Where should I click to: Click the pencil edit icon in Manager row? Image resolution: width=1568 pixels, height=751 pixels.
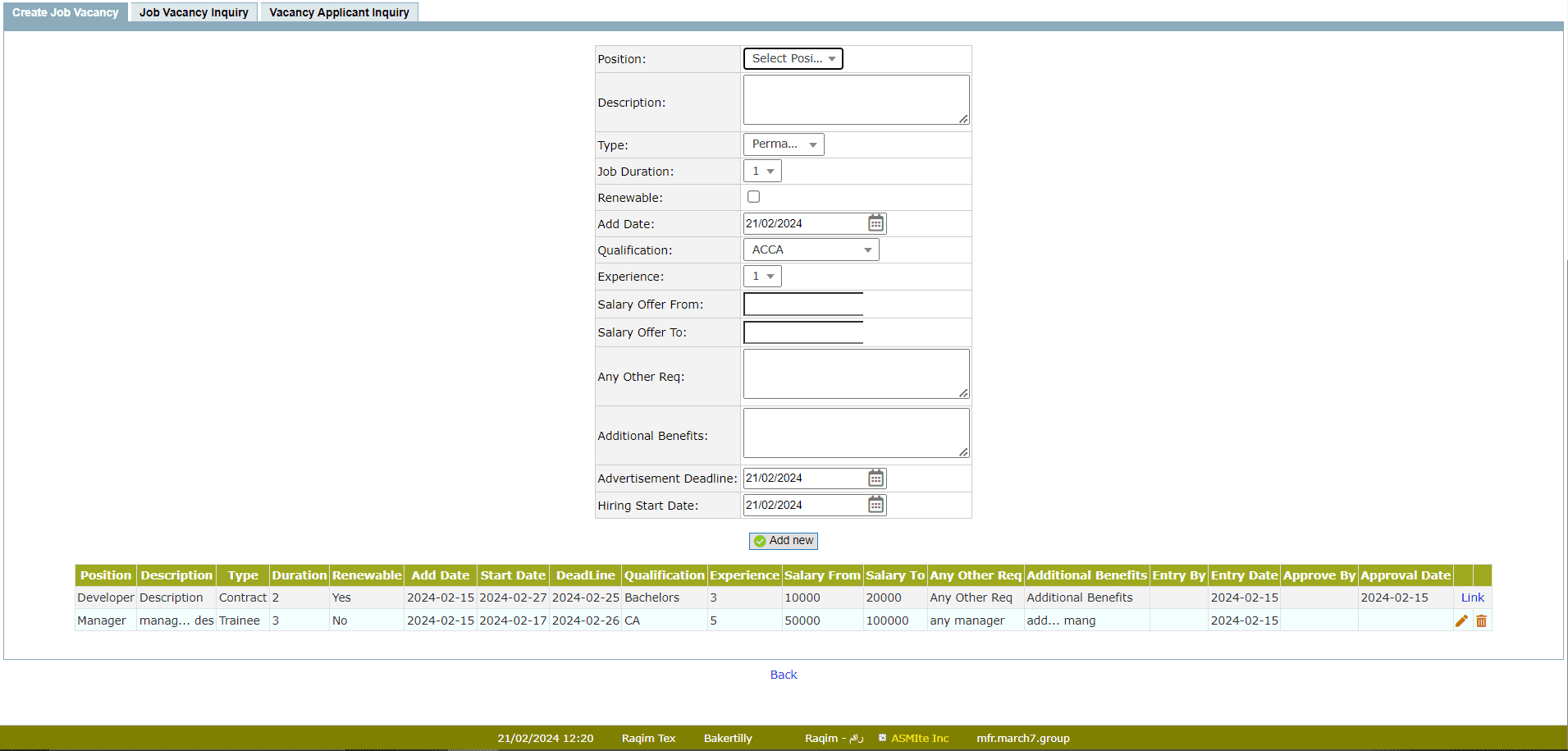(x=1461, y=621)
